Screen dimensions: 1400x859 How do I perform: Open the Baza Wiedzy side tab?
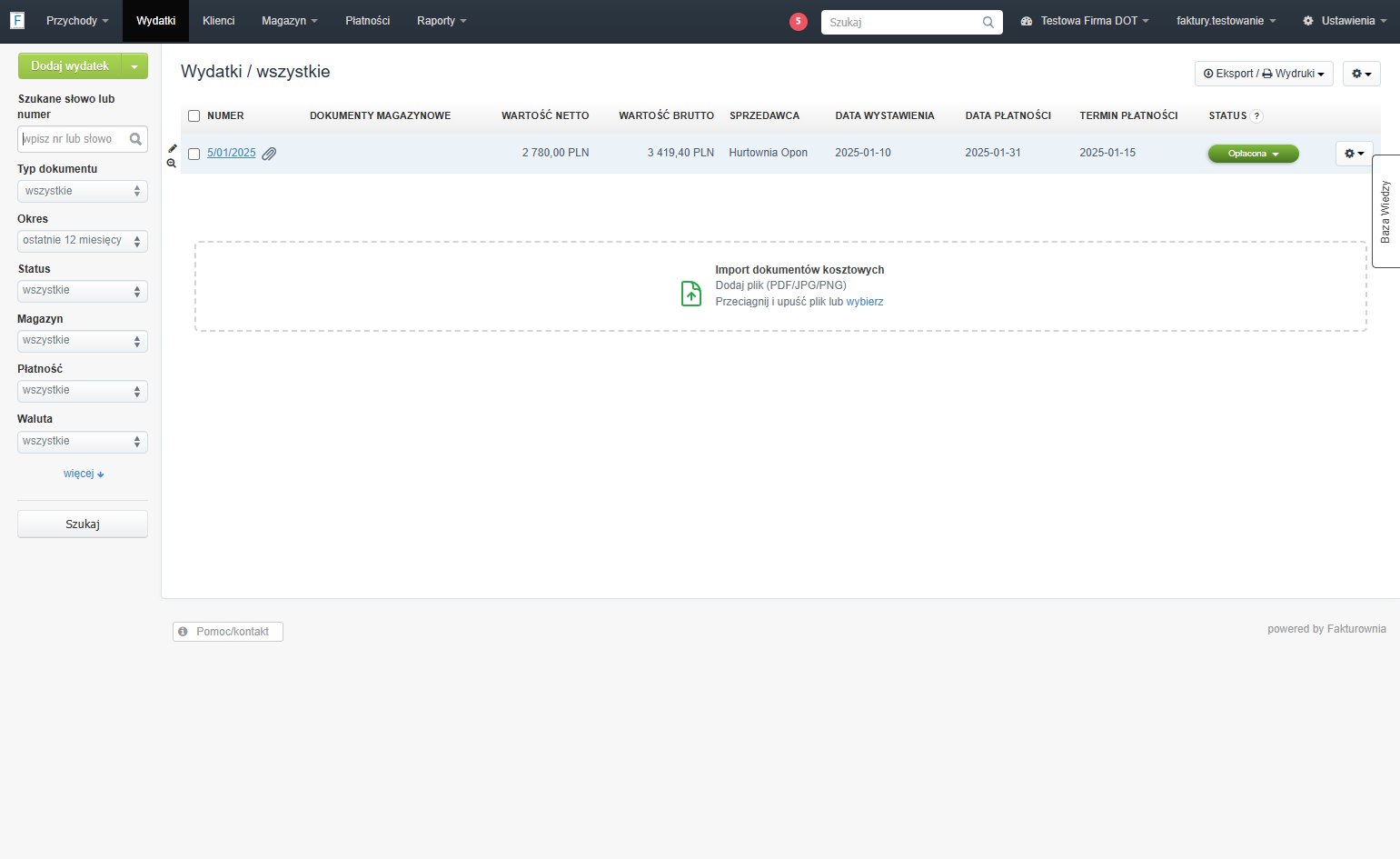[x=1385, y=212]
